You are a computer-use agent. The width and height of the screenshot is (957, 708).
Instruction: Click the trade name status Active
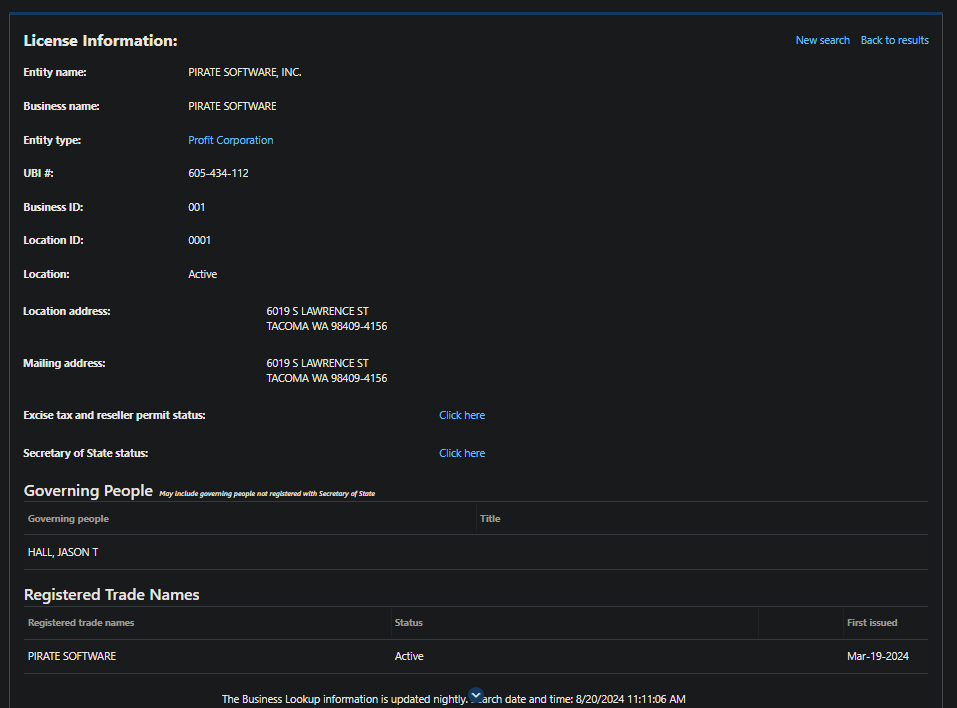tap(409, 656)
